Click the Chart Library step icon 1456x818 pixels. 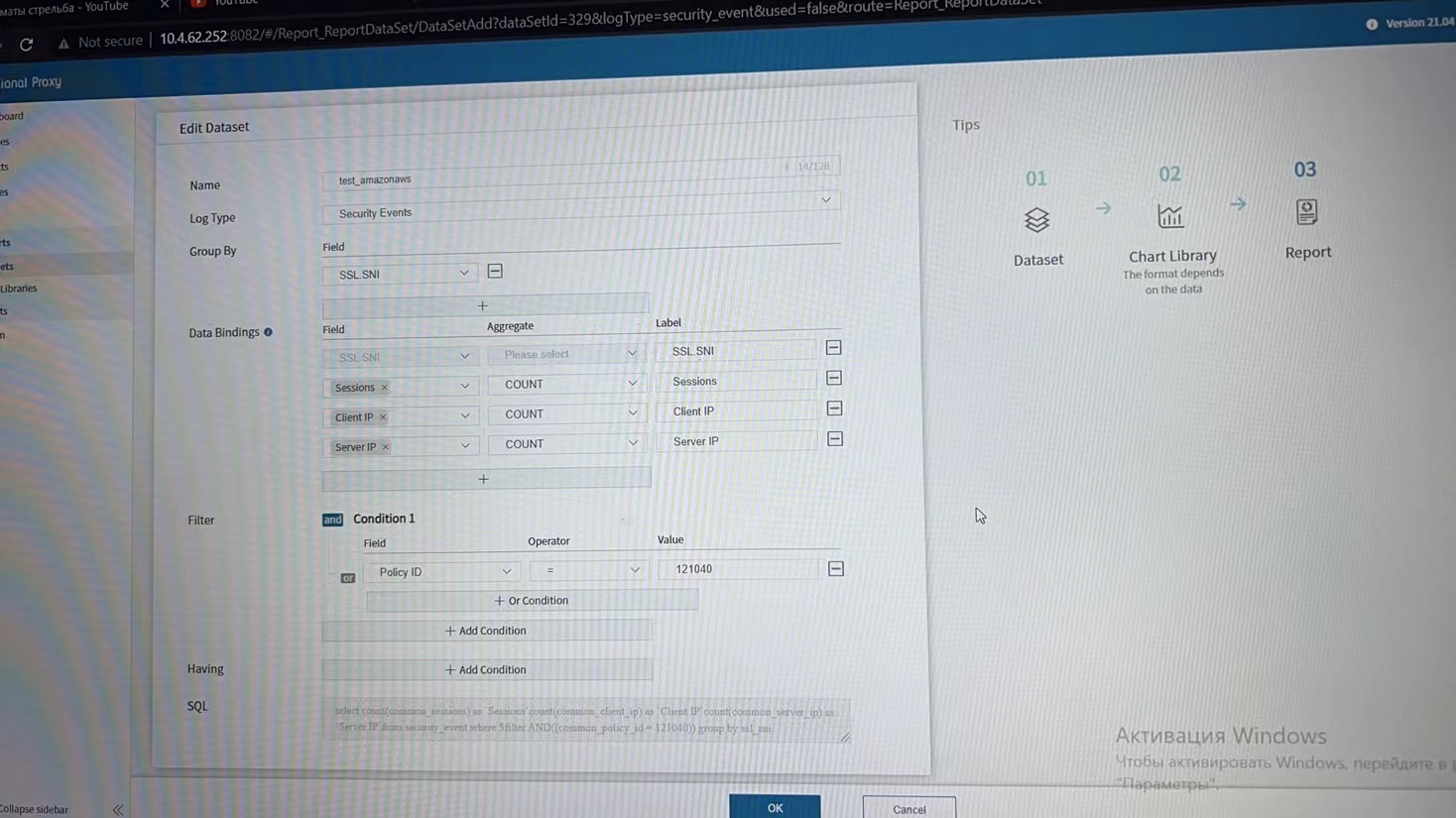click(x=1170, y=216)
